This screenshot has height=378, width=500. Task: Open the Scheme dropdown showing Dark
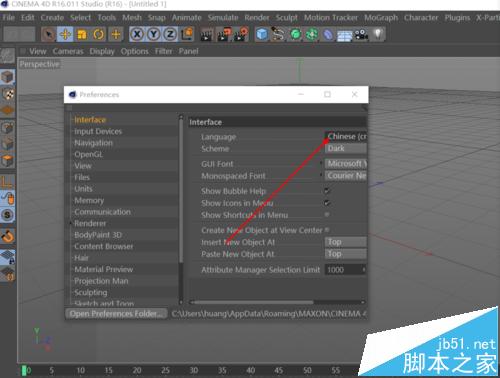coord(346,148)
